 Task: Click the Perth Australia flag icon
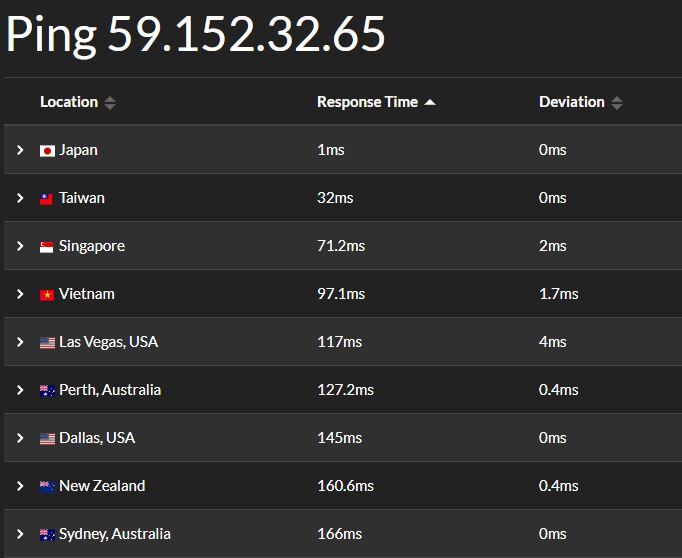point(47,390)
